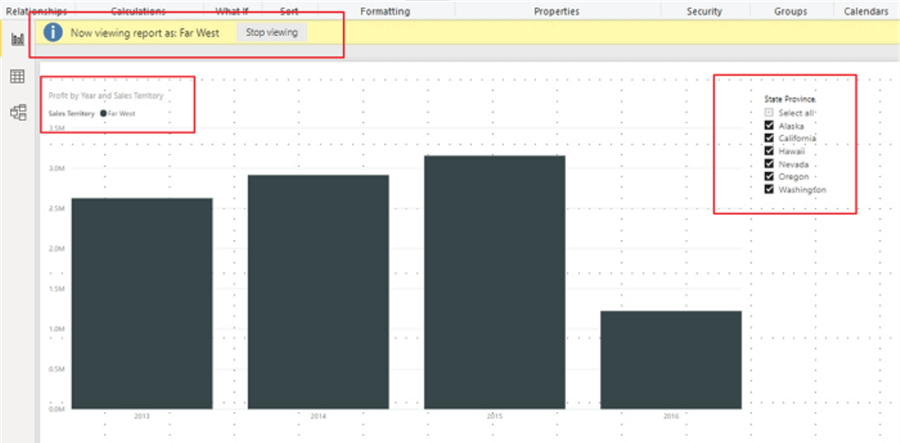Viewport: 900px width, 443px height.
Task: Open the Properties ribbon group
Action: point(557,11)
